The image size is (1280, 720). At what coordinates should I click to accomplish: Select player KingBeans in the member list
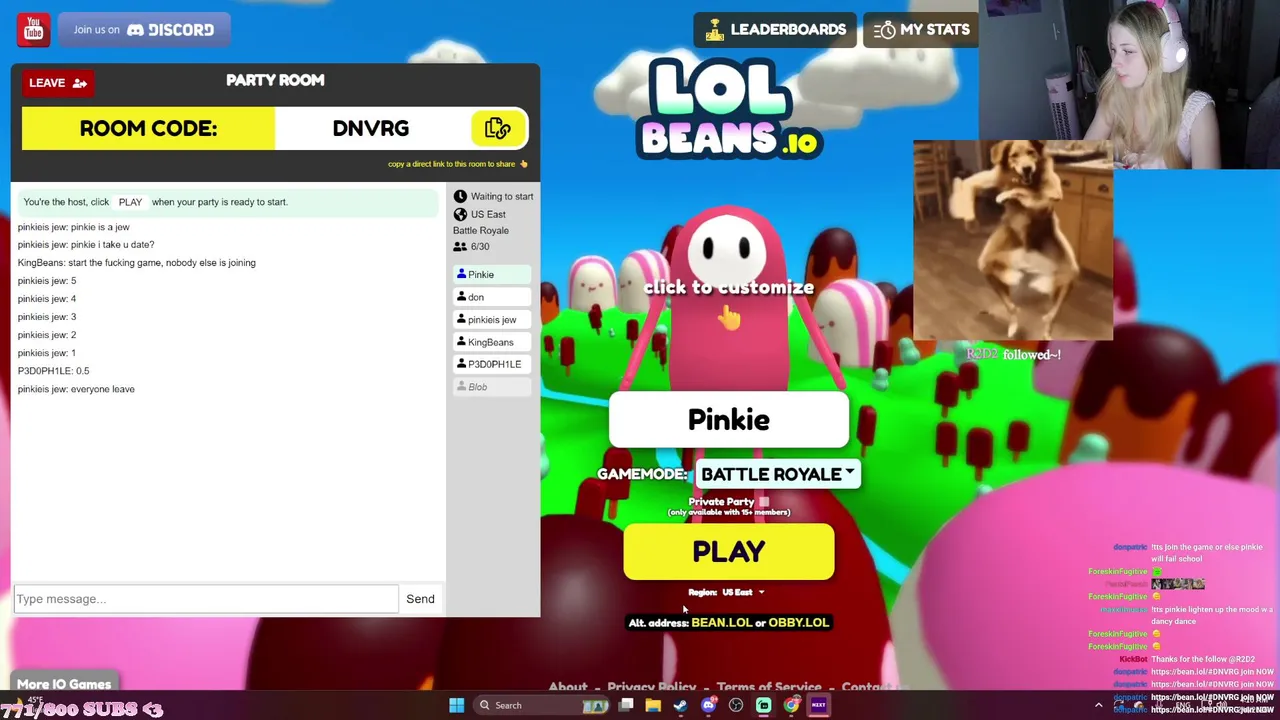[491, 342]
